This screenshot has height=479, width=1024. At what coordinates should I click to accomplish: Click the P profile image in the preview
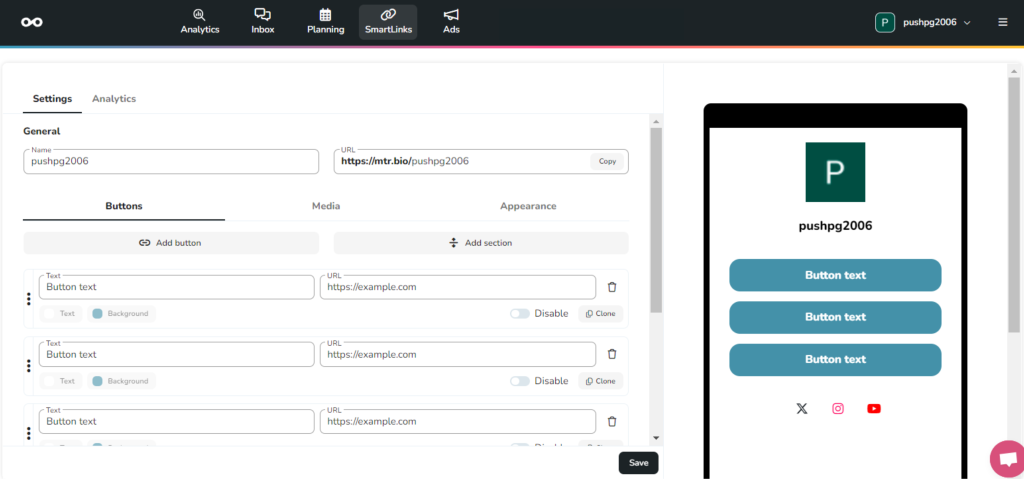pos(835,172)
